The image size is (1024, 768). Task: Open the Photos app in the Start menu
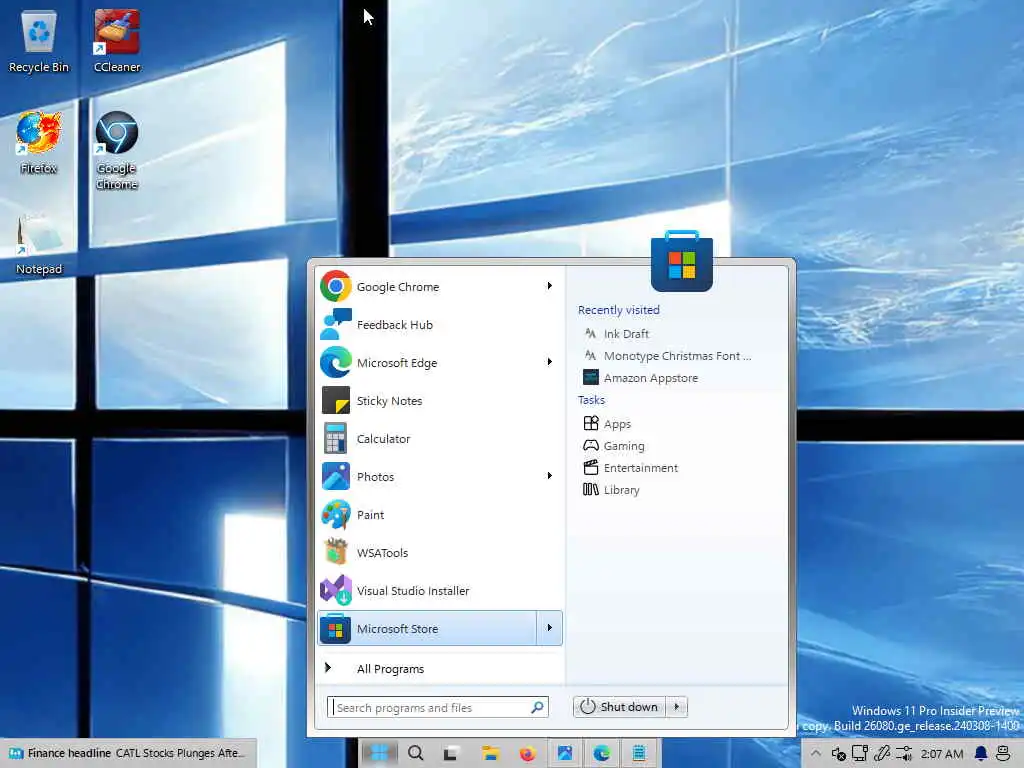click(428, 477)
